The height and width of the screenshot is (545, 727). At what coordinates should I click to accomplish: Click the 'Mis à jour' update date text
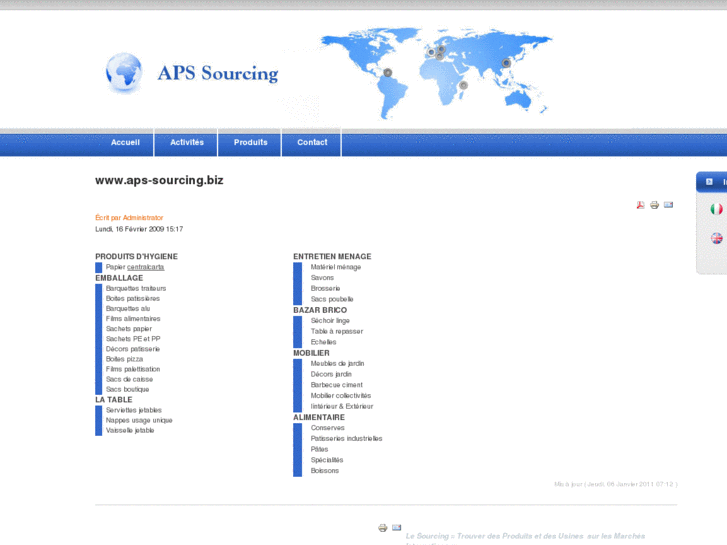(616, 484)
